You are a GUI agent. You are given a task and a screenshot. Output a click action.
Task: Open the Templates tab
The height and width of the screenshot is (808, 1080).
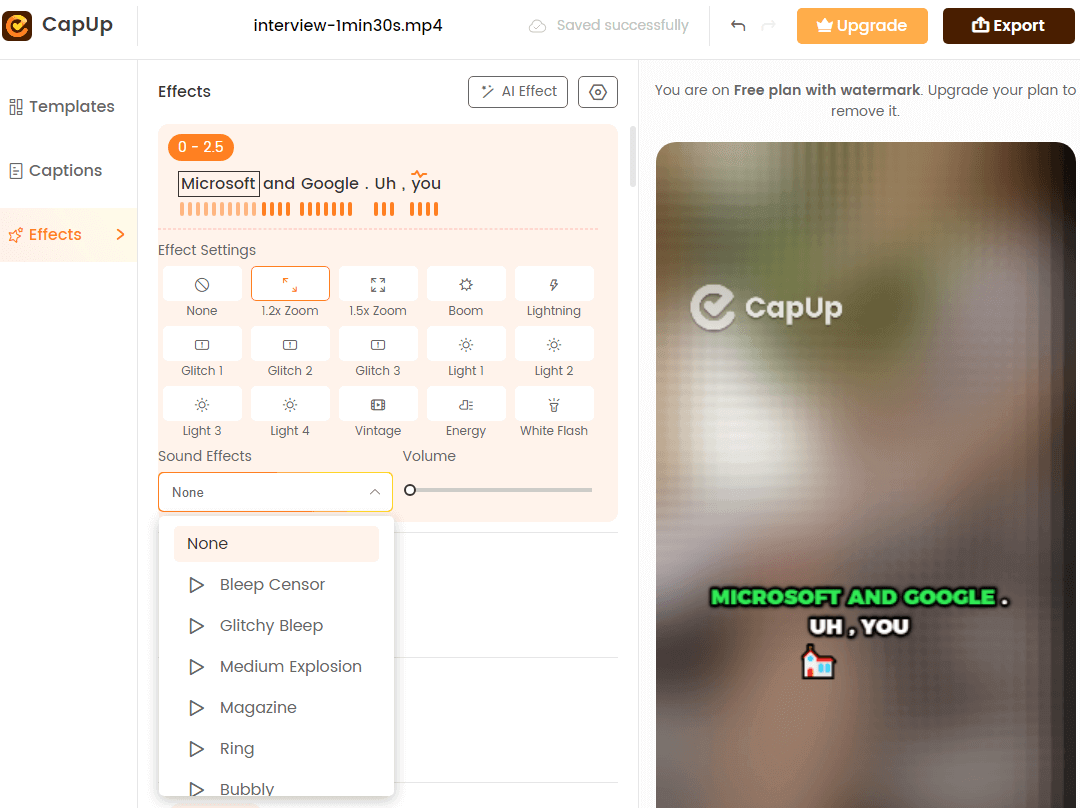click(62, 107)
